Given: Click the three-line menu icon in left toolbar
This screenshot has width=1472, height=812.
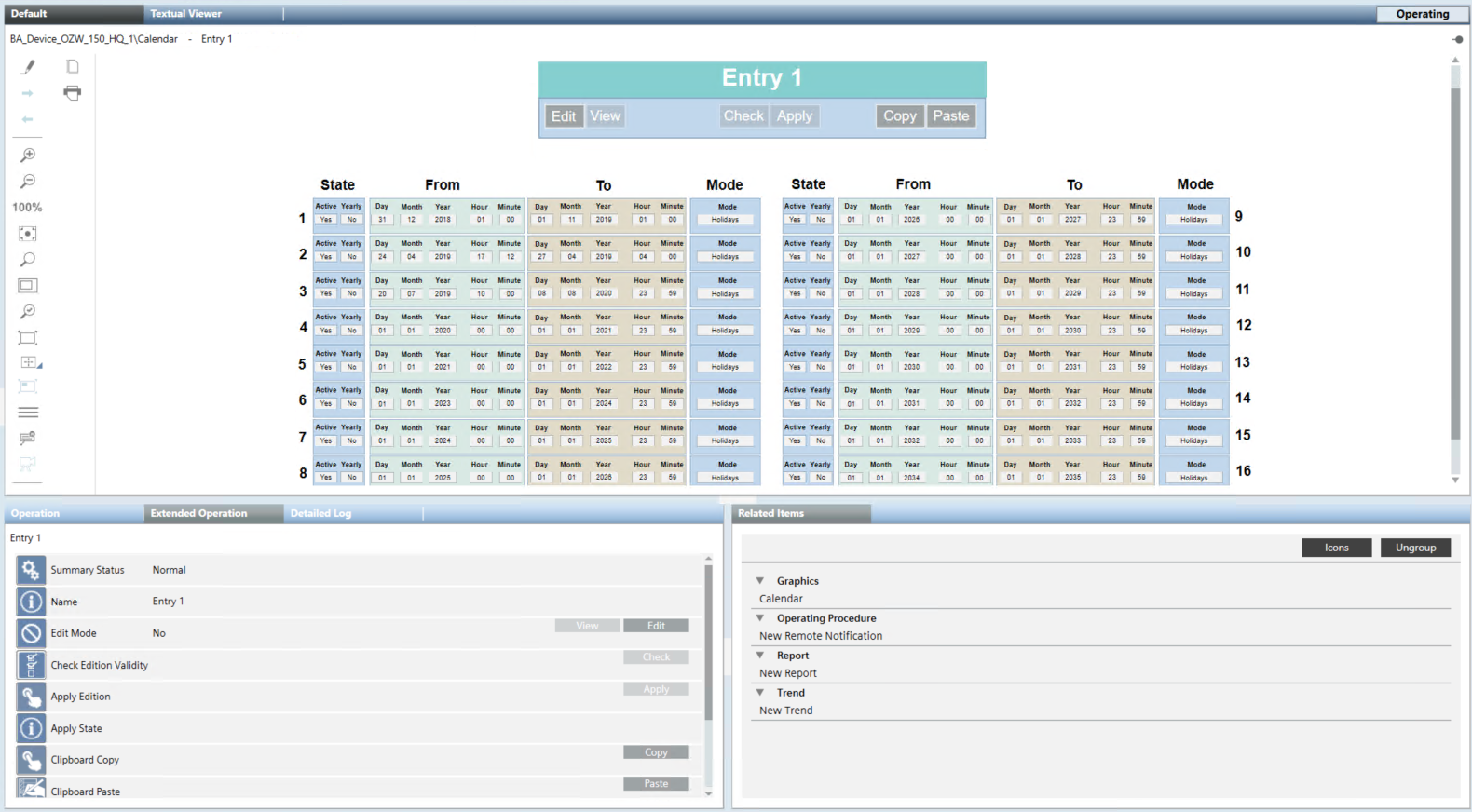Looking at the screenshot, I should point(28,413).
